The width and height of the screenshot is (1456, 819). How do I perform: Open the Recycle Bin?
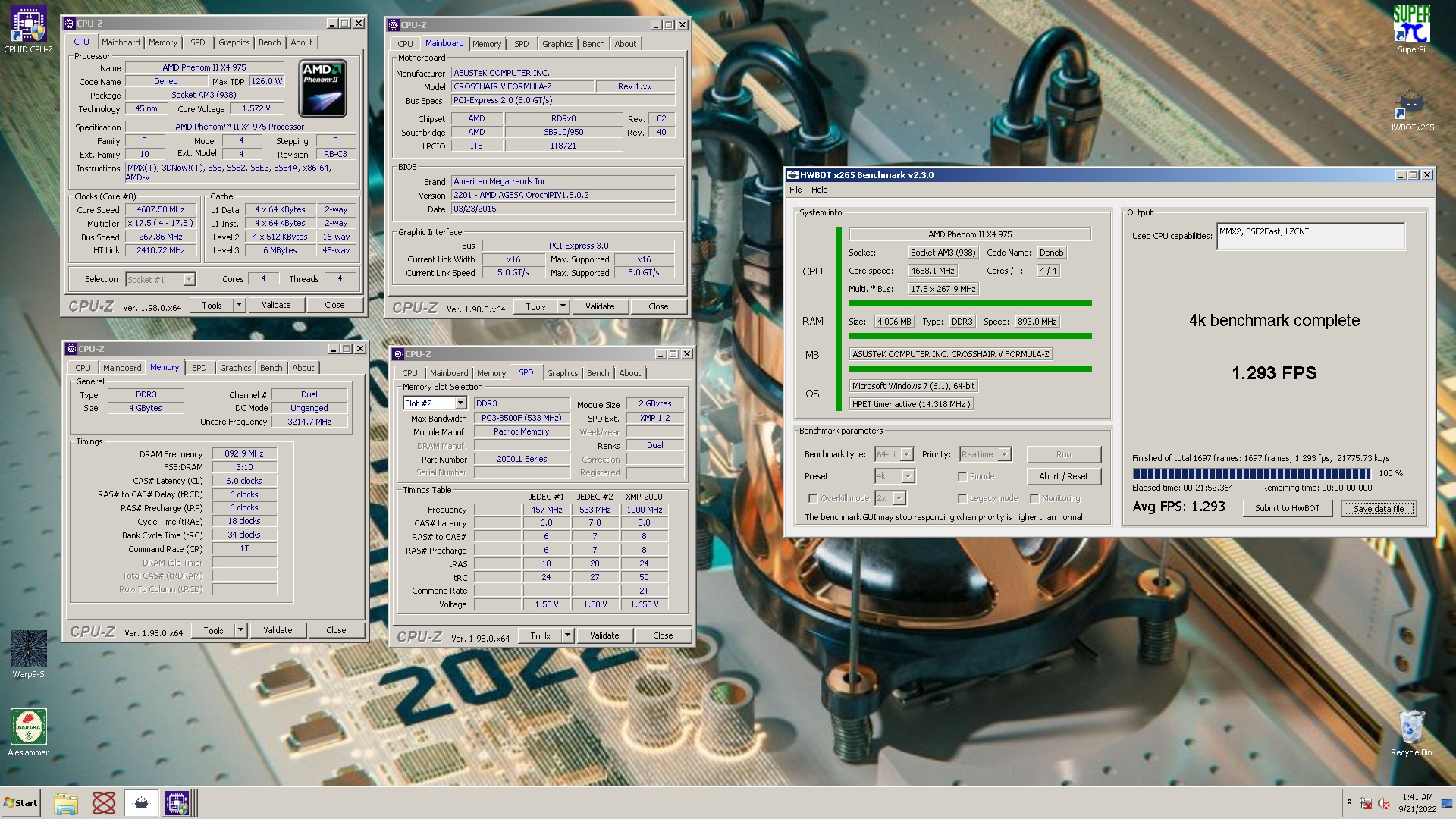point(1411,733)
